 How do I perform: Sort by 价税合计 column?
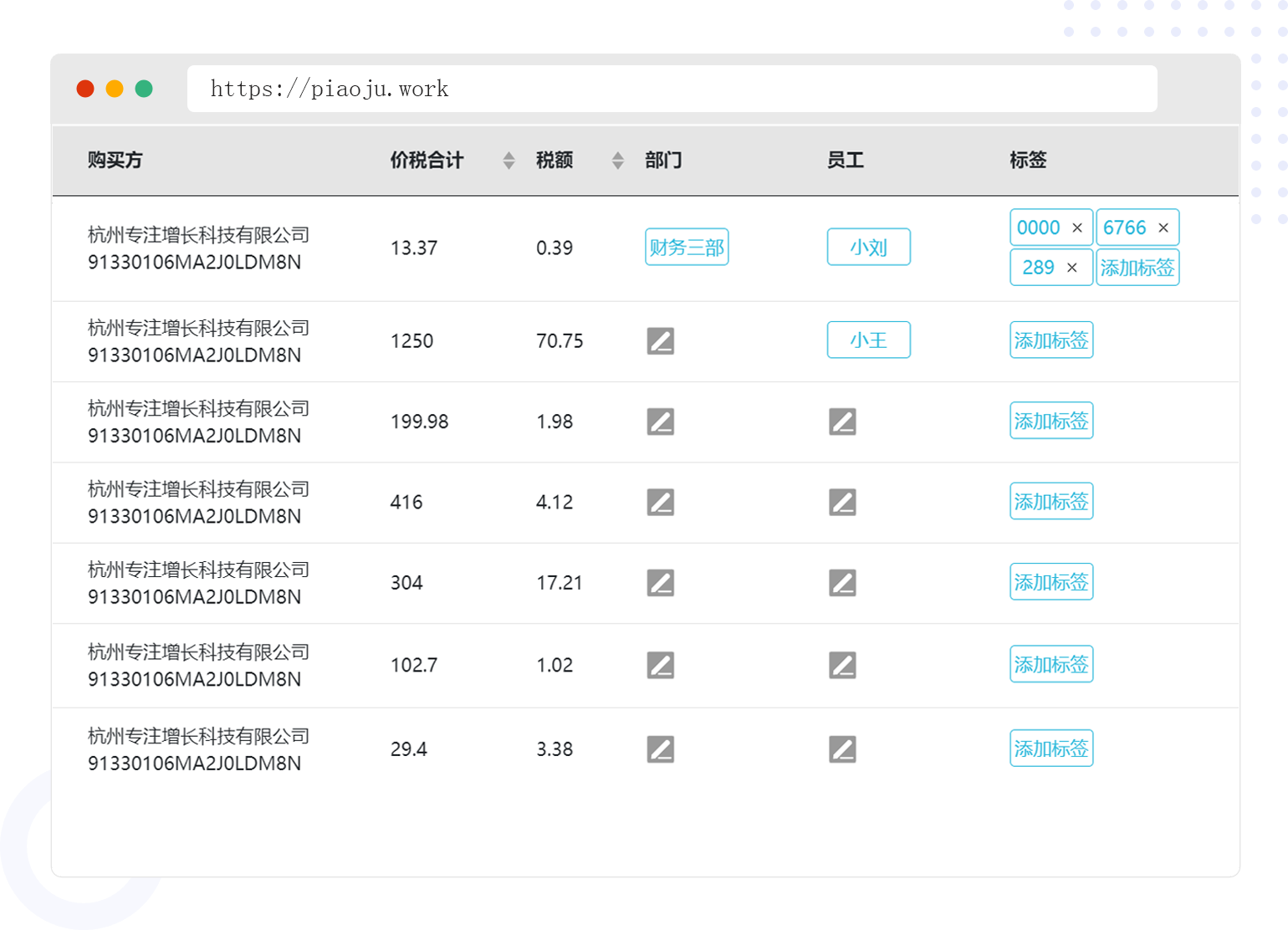(509, 161)
